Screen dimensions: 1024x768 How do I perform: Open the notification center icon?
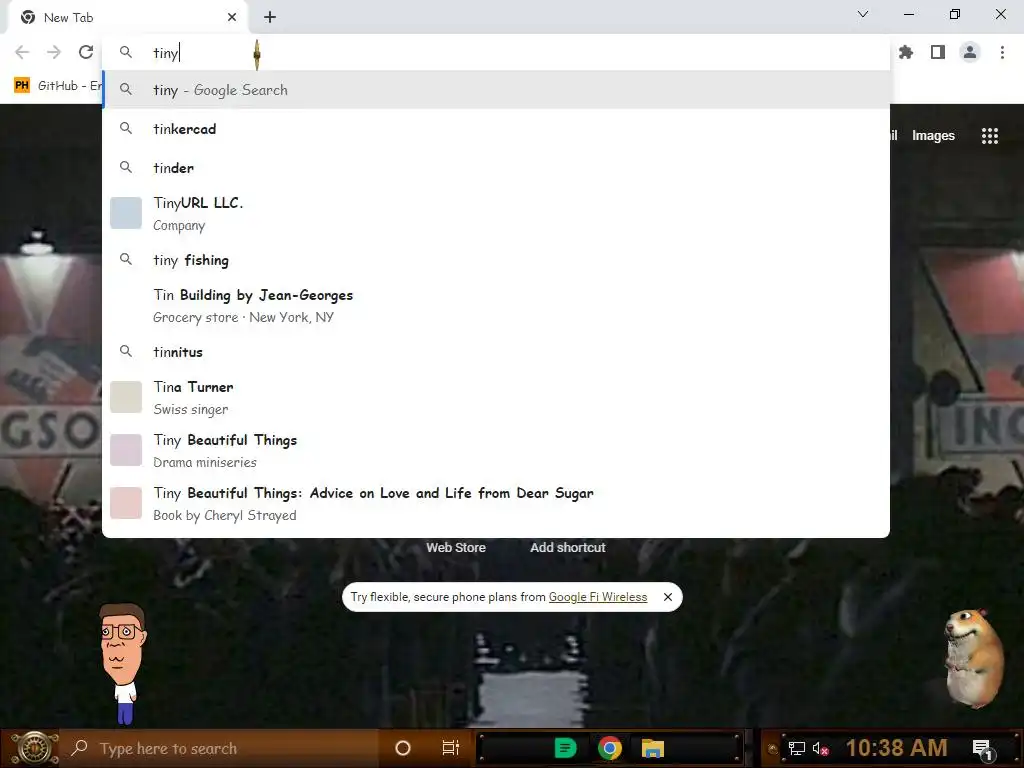tap(982, 748)
